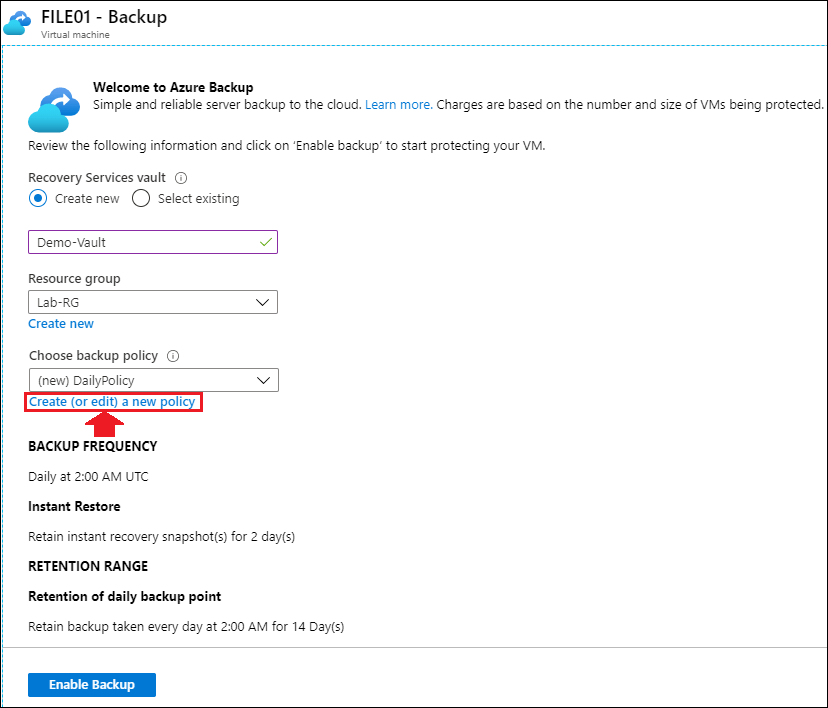The width and height of the screenshot is (828, 708).
Task: Expand the DailyPolicy backup policy dropdown
Action: (x=154, y=380)
